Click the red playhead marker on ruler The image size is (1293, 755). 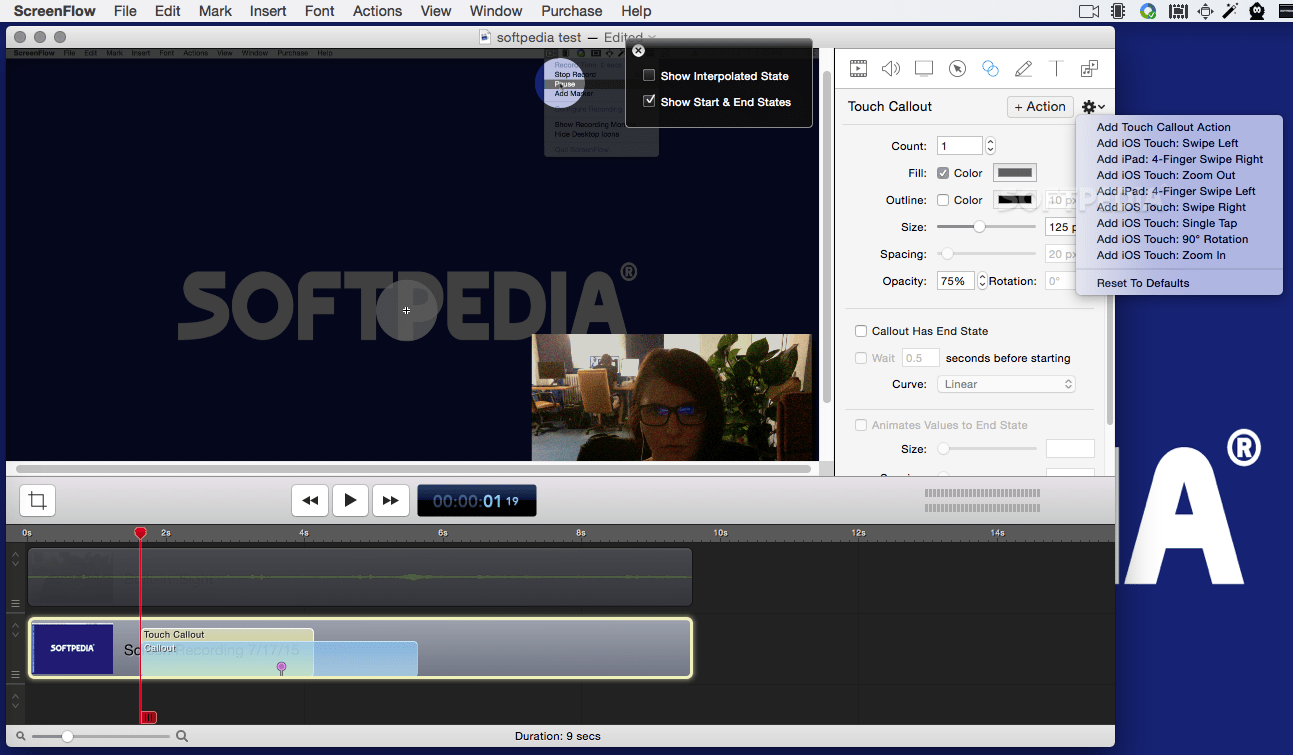pyautogui.click(x=140, y=533)
